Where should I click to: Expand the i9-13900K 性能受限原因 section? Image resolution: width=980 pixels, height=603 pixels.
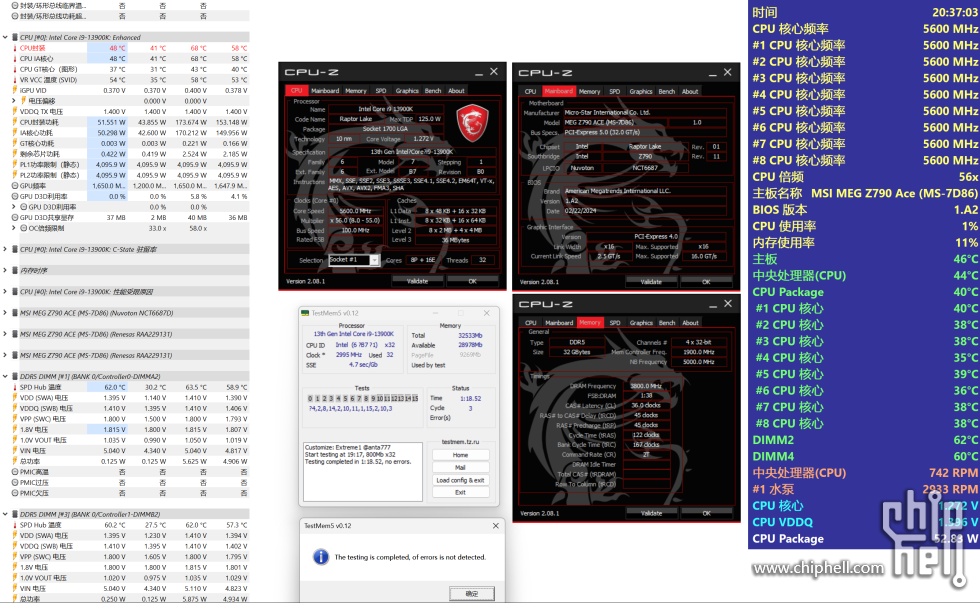(5, 292)
